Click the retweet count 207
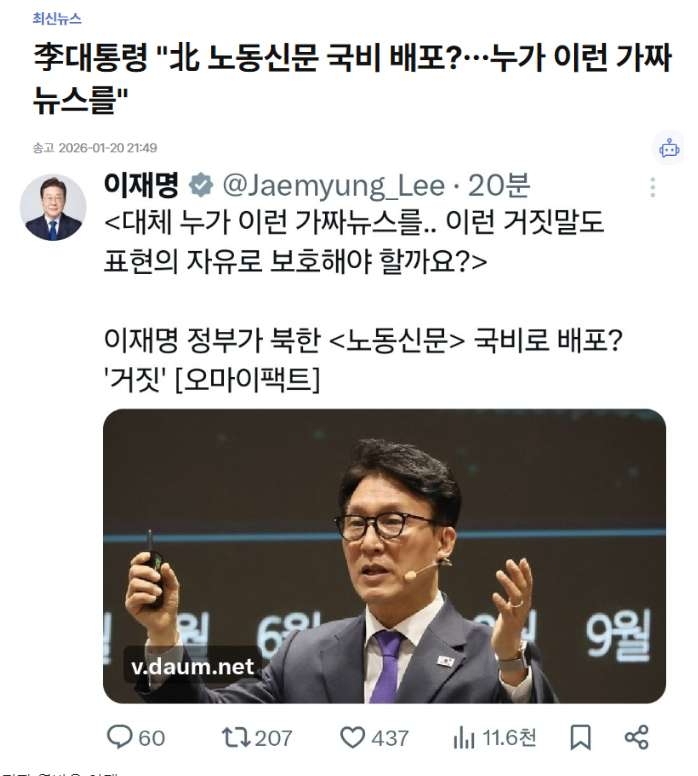Screen dimensions: 698x776 coord(273,738)
